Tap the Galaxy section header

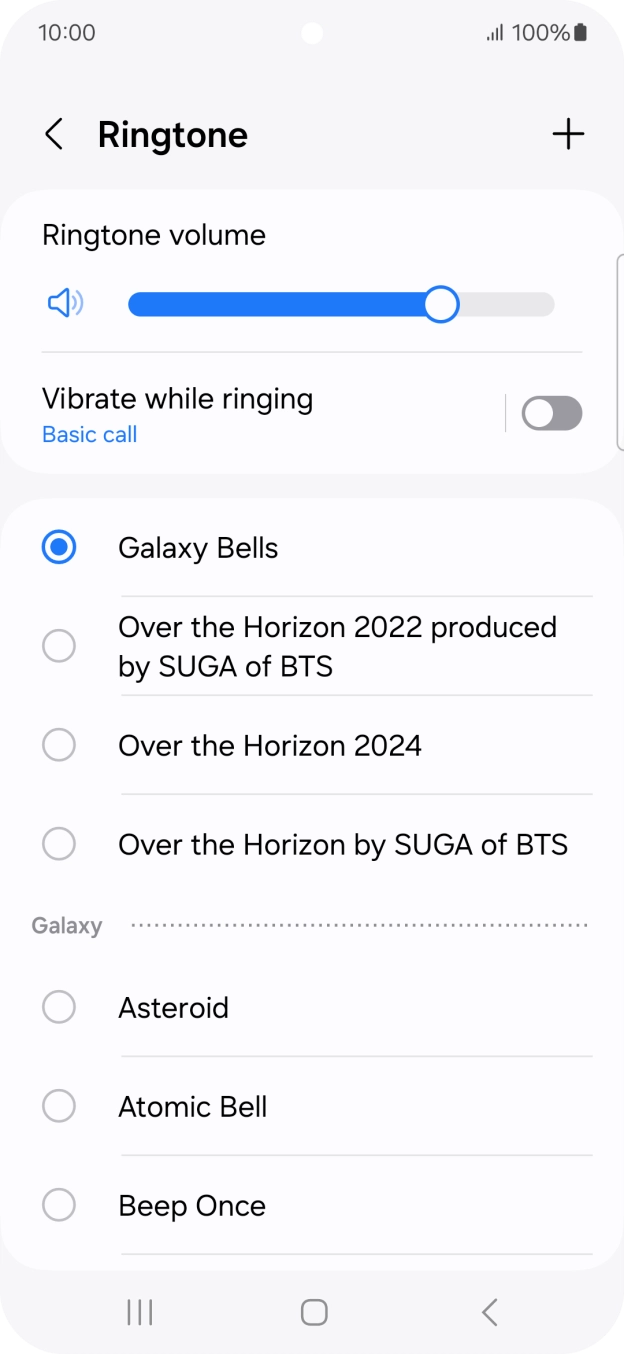66,925
